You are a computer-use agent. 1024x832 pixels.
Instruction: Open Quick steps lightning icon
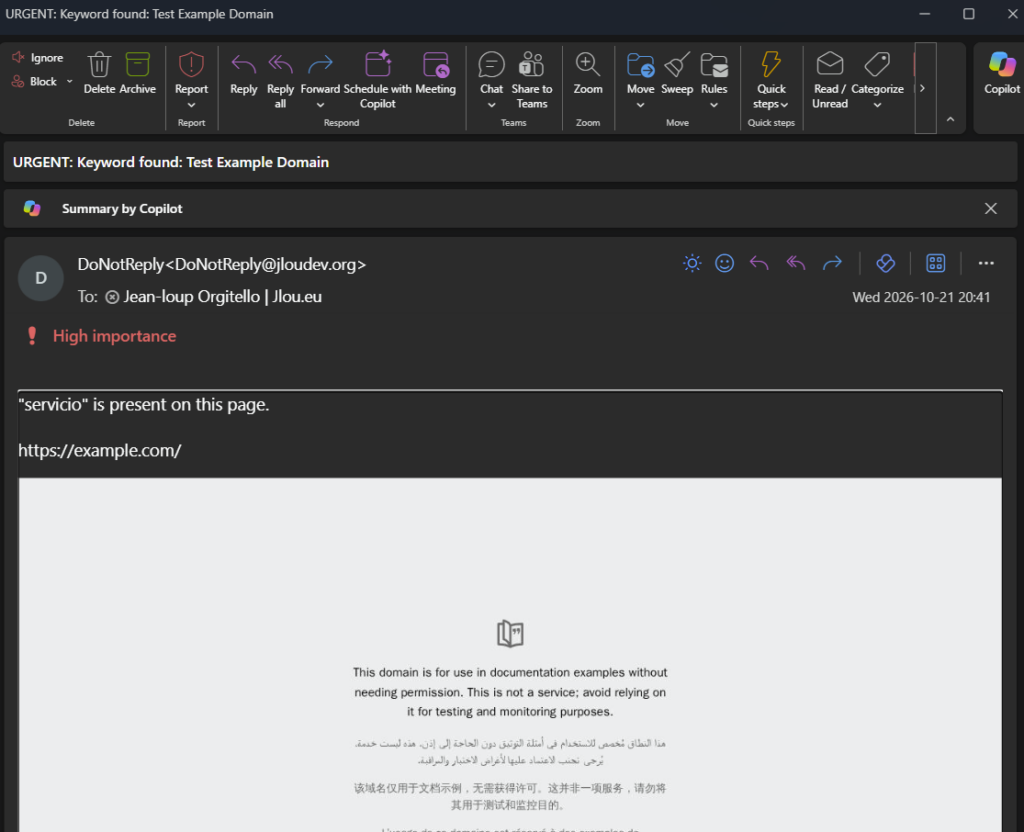[x=771, y=64]
